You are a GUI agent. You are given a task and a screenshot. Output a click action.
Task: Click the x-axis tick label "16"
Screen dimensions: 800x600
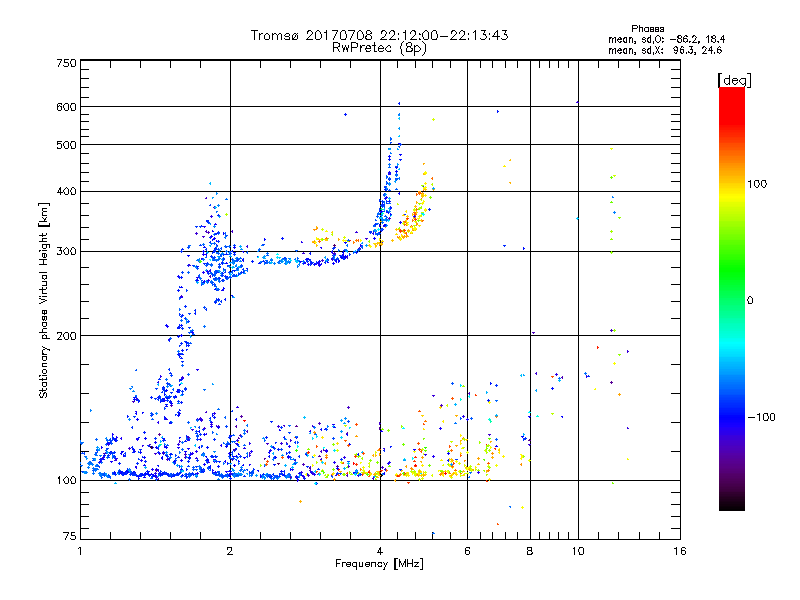[x=680, y=551]
